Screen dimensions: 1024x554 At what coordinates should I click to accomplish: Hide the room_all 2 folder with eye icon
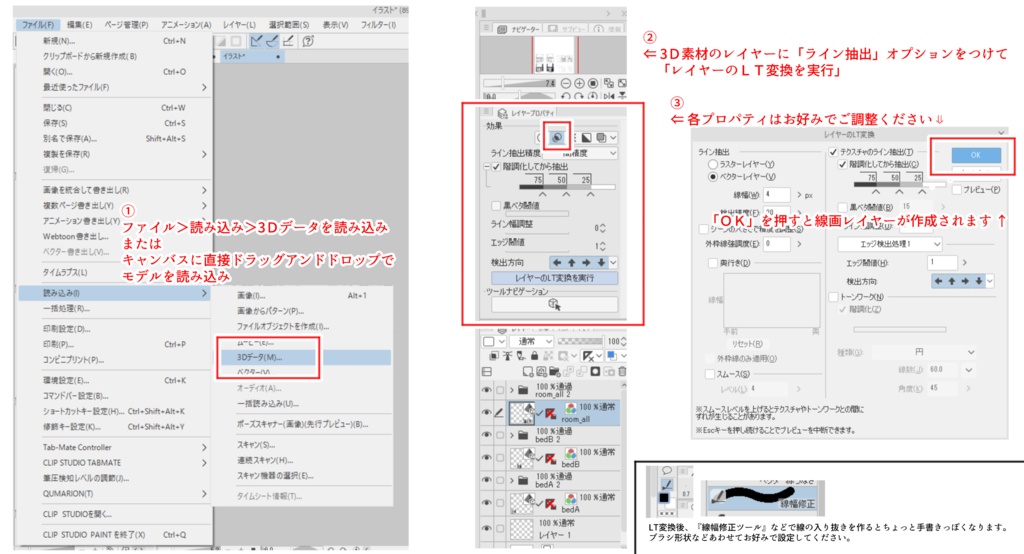point(487,391)
